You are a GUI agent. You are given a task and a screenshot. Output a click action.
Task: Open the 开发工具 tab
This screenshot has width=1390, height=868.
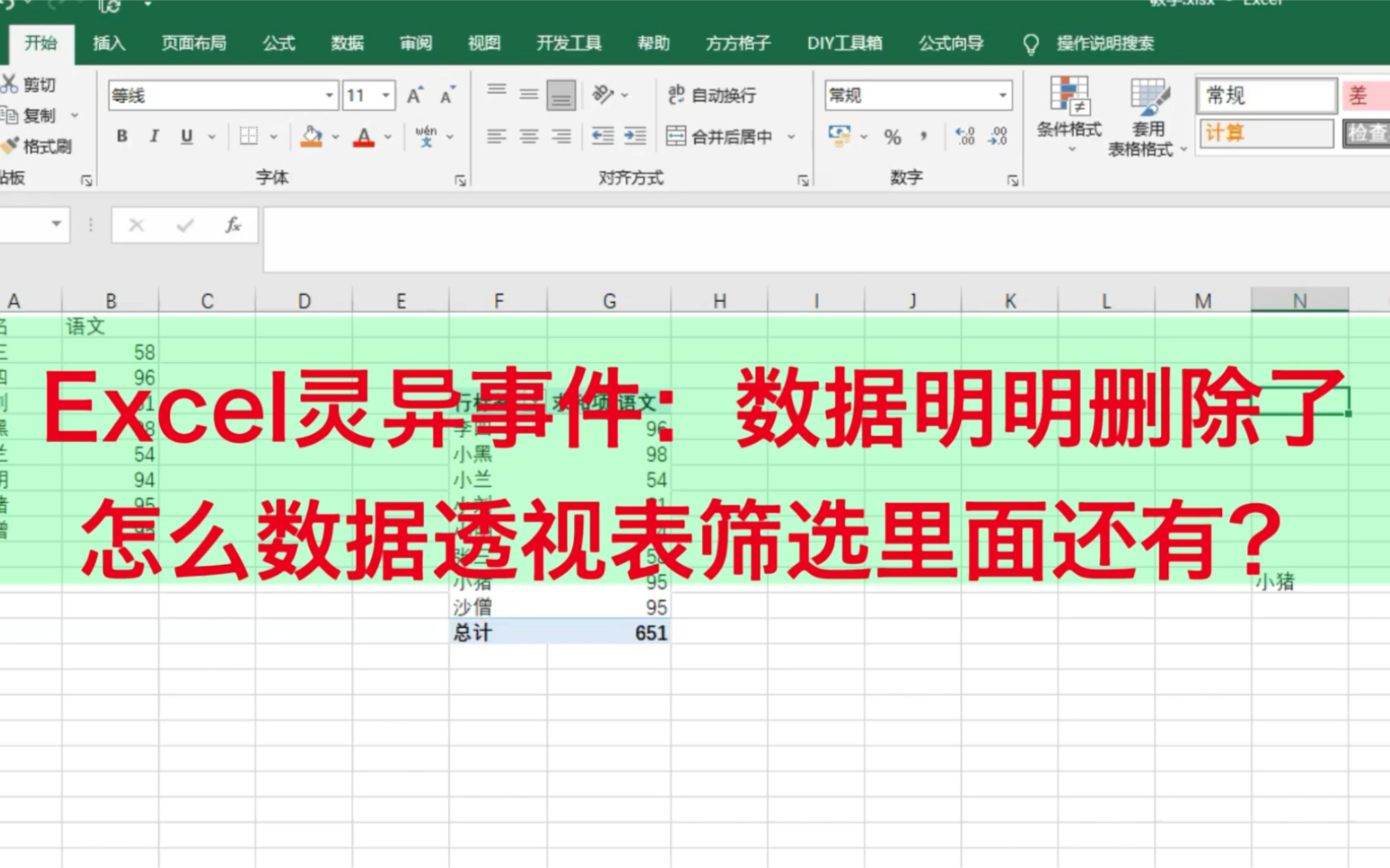(x=569, y=43)
